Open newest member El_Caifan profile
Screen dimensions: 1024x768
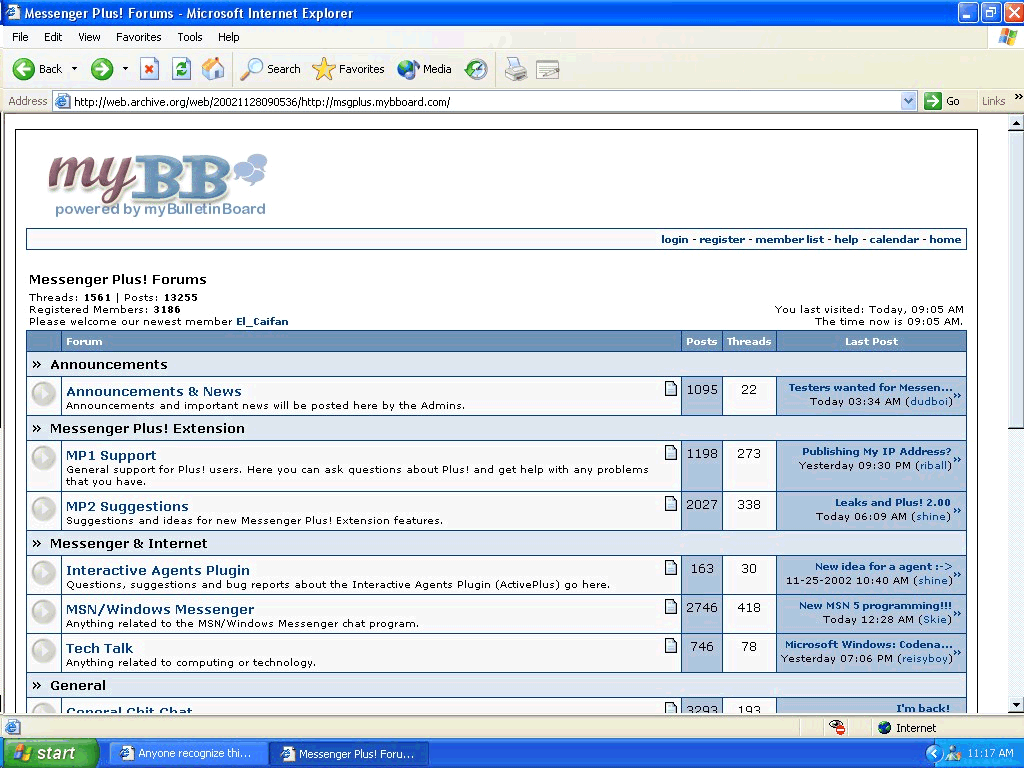coord(262,321)
